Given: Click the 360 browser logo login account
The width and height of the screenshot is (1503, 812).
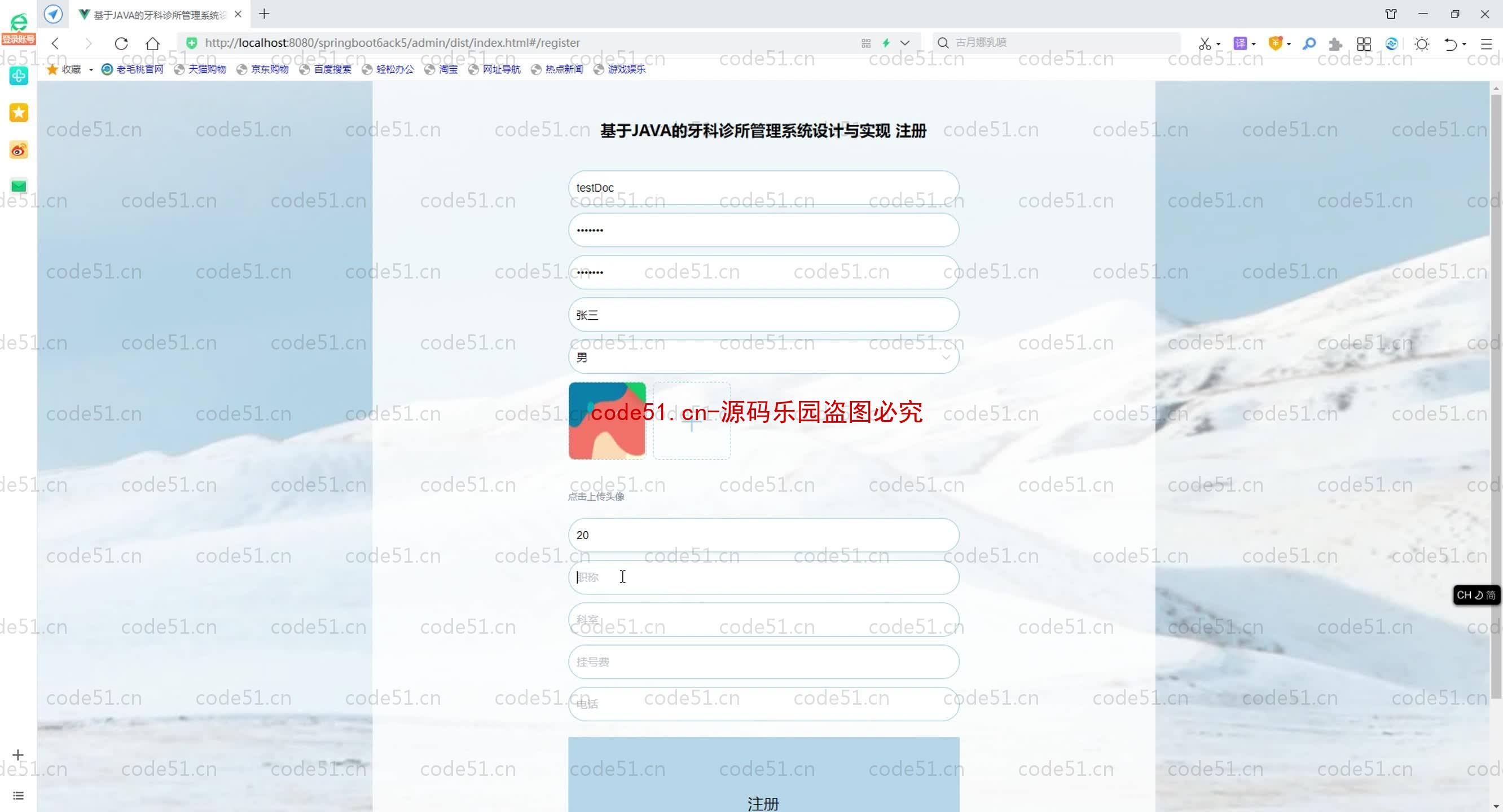Looking at the screenshot, I should 19,28.
